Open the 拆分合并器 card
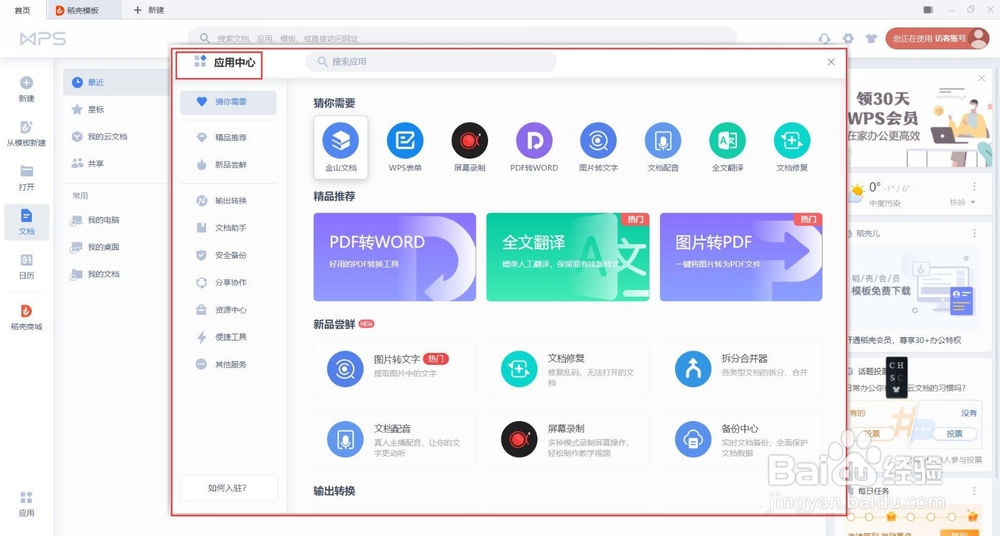The image size is (1000, 536). point(742,369)
